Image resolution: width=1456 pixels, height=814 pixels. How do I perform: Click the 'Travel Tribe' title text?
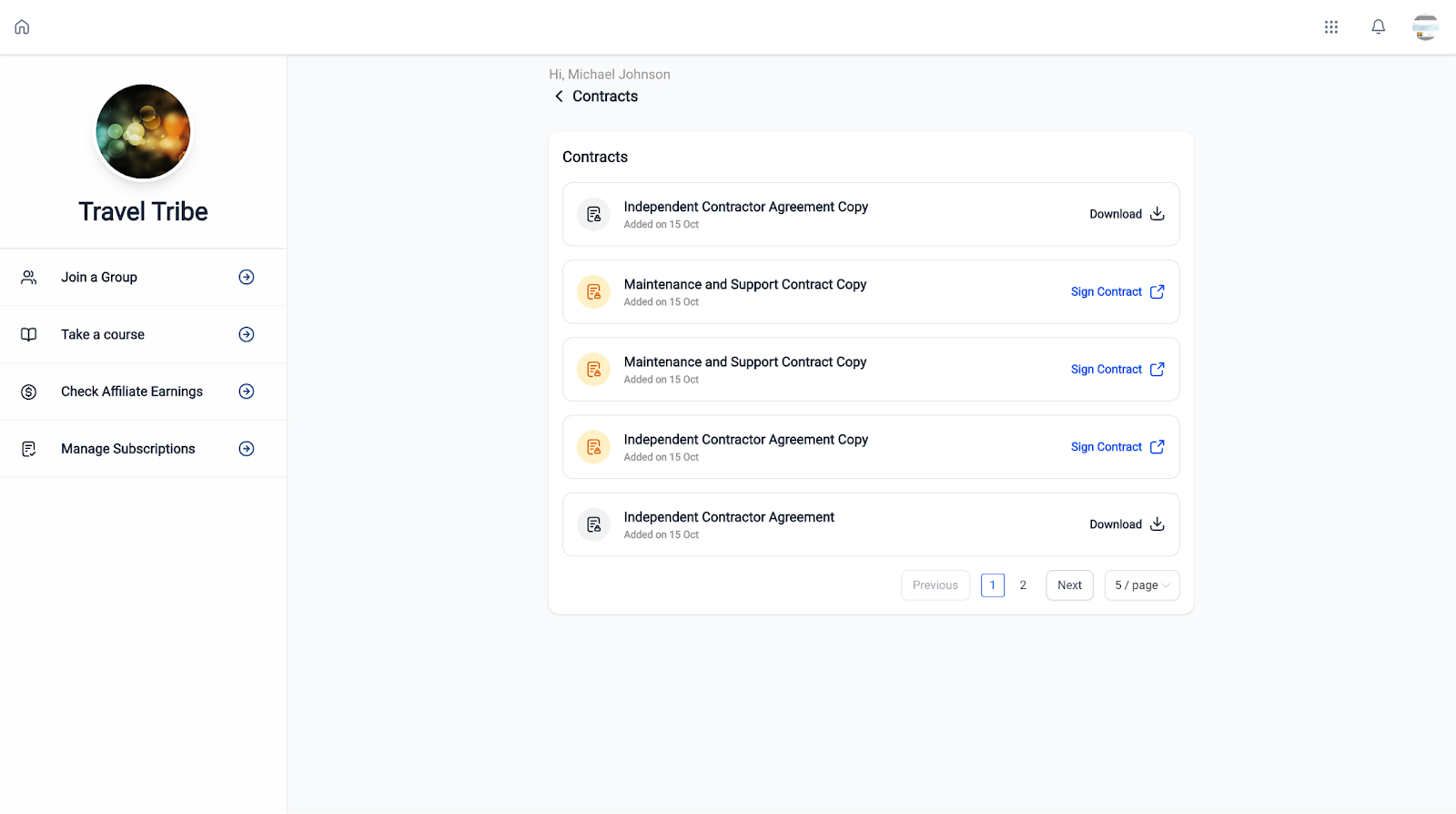tap(143, 212)
